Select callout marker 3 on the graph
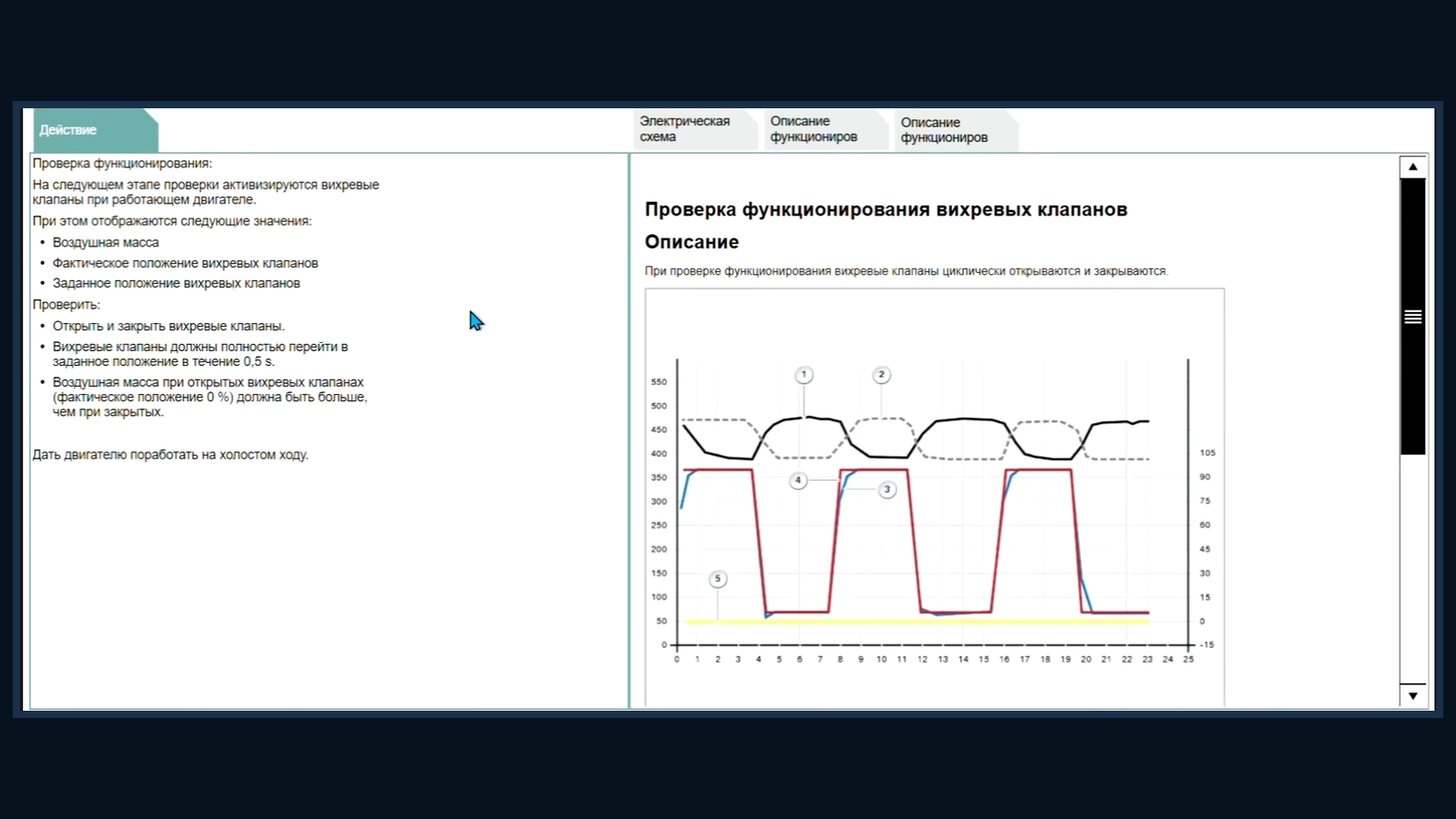 [887, 490]
